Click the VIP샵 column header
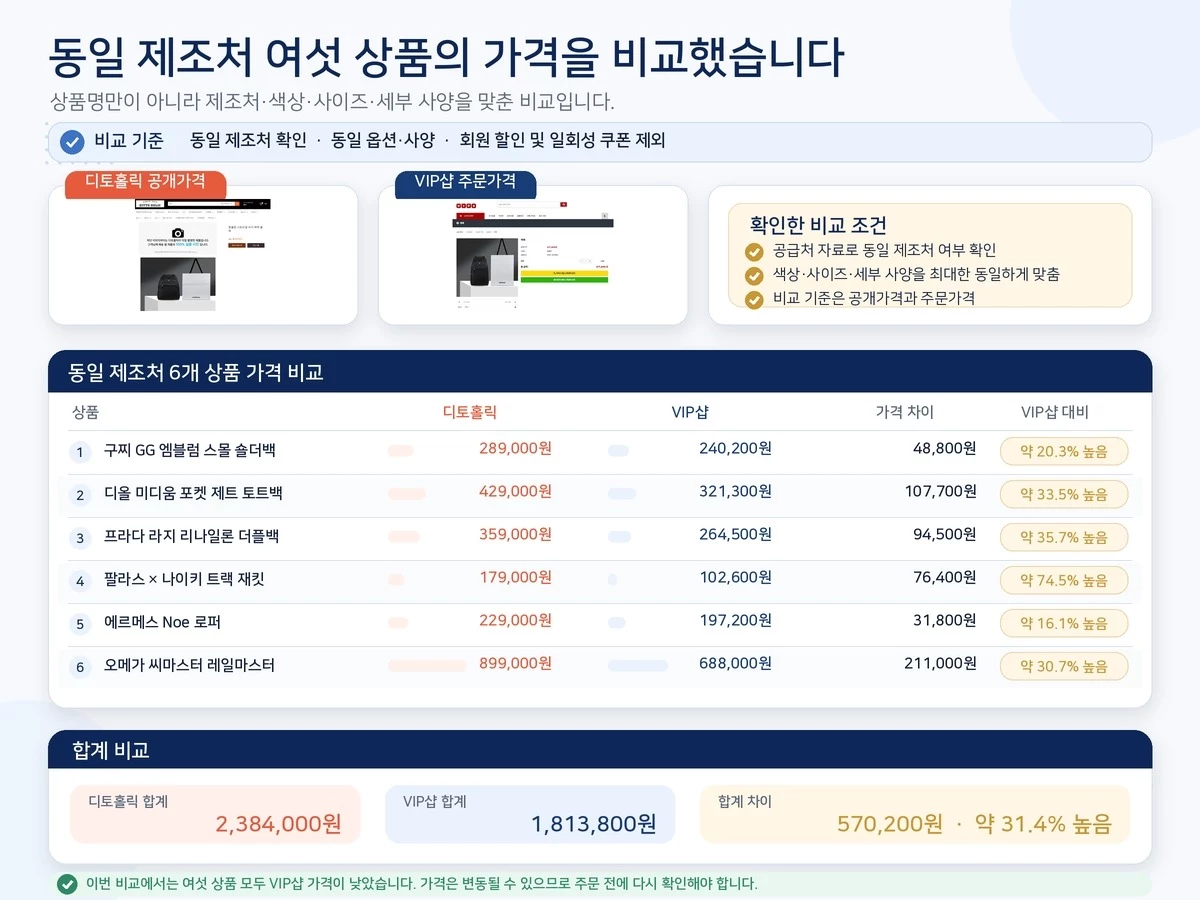Viewport: 1200px width, 900px height. pos(690,412)
